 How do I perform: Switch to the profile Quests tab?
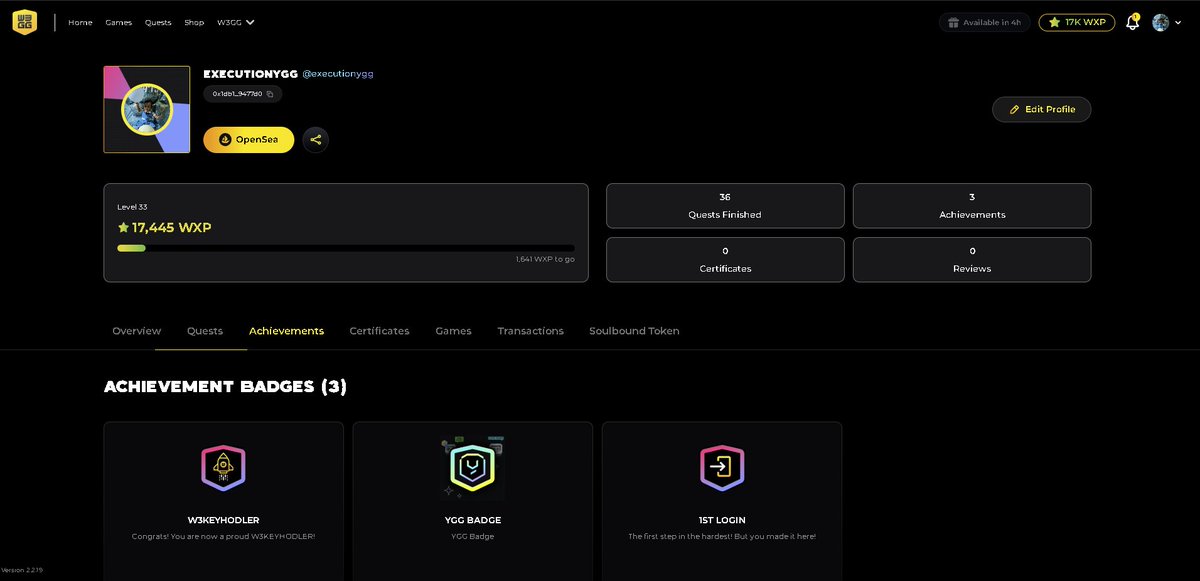(x=205, y=331)
